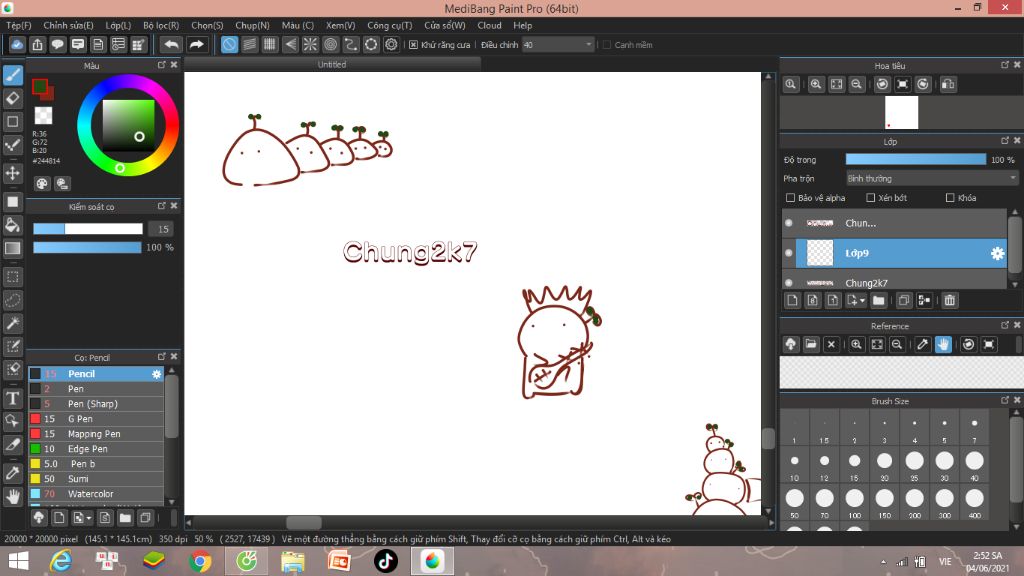Enable the Xén bớt checkbox
Image resolution: width=1024 pixels, height=576 pixels.
click(871, 198)
